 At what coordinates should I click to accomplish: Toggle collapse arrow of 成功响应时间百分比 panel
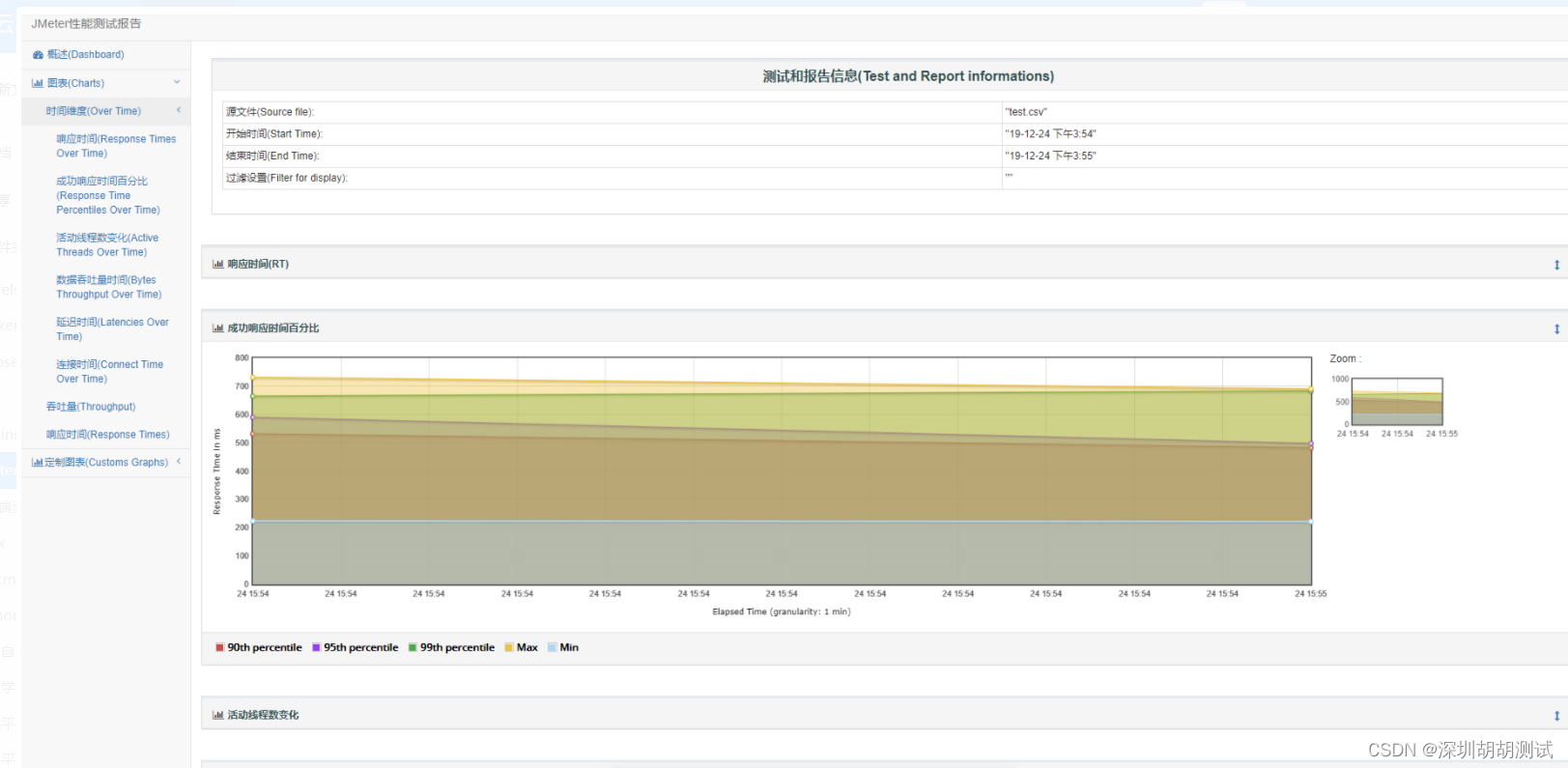[1556, 329]
